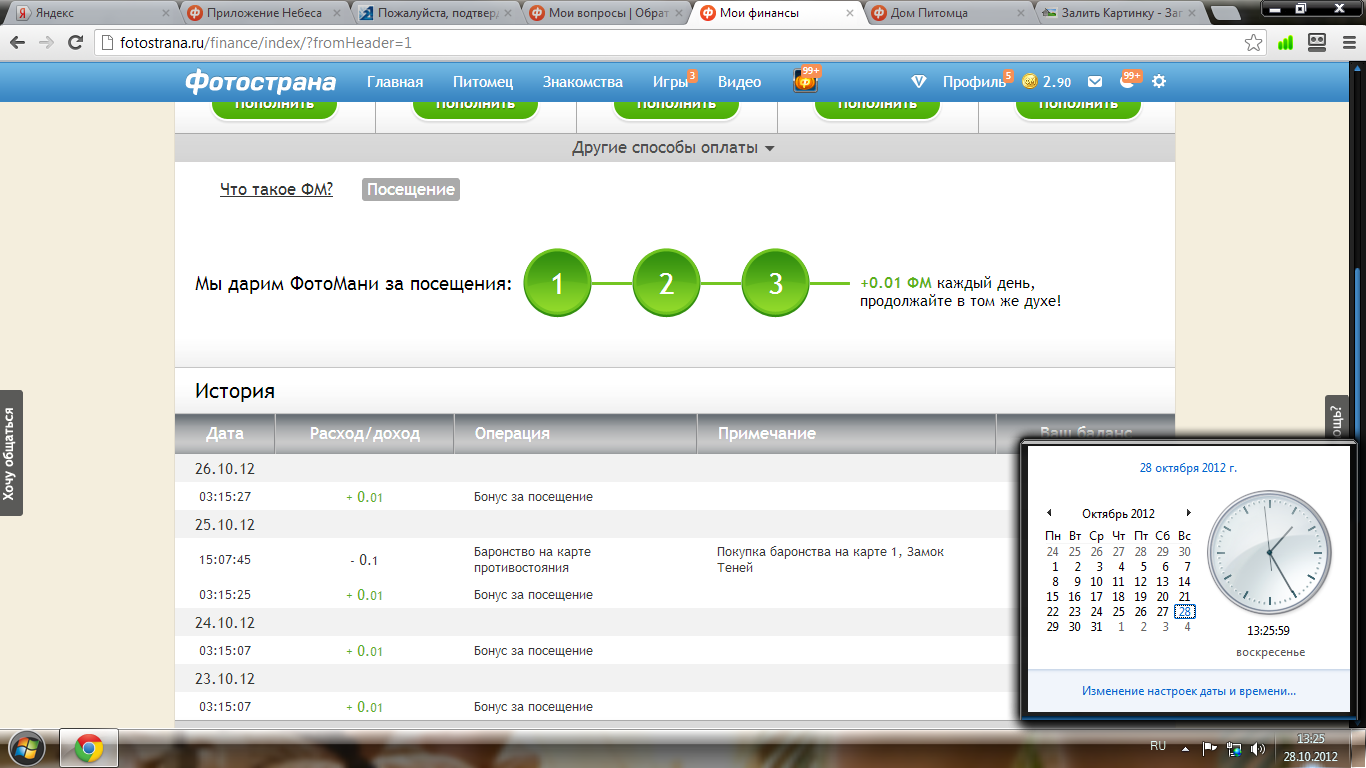Screen dimensions: 1366x768
Task: Open Игры in site menu
Action: (x=670, y=82)
